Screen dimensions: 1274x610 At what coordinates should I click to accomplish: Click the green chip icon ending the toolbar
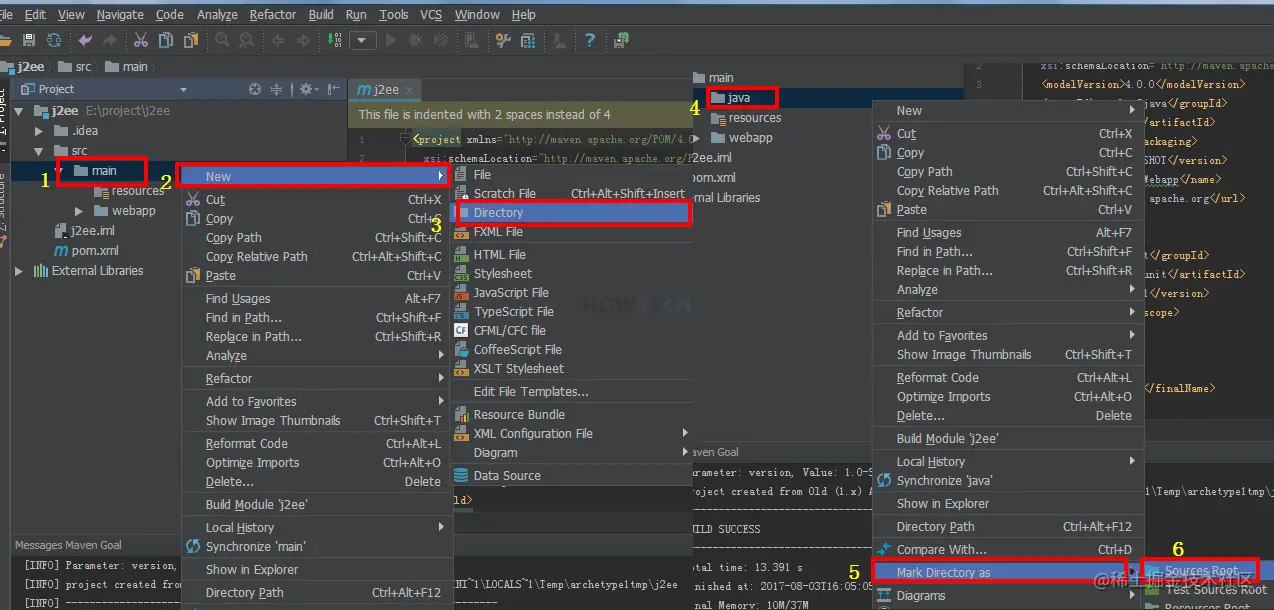pyautogui.click(x=622, y=40)
